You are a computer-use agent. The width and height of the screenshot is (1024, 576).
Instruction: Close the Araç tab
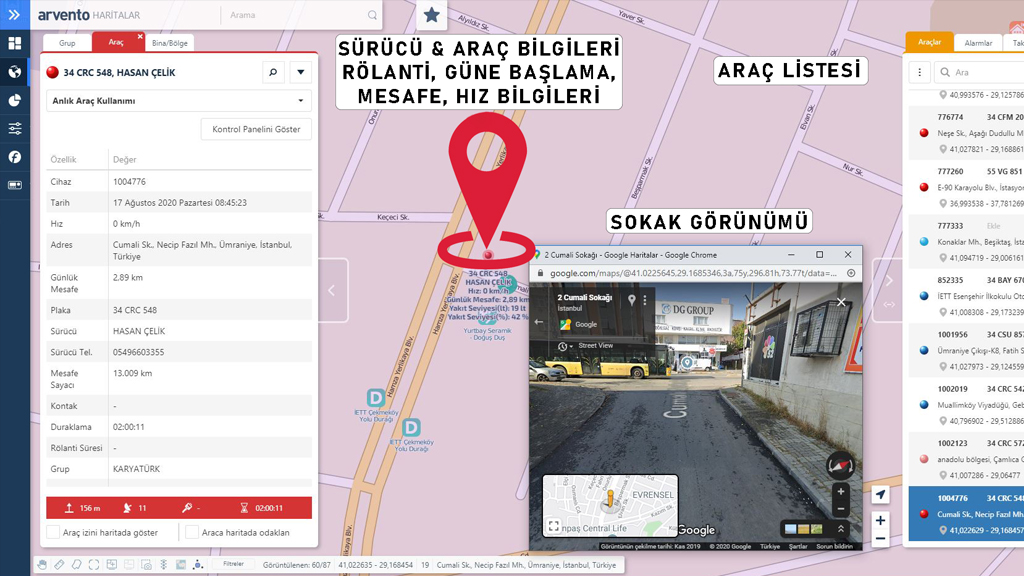[x=140, y=37]
